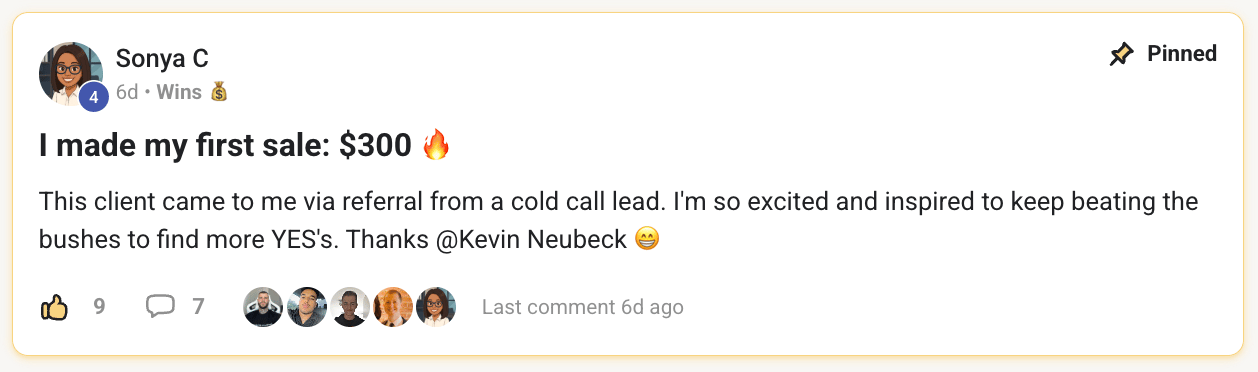
Task: Open comments via speech bubble icon
Action: (160, 307)
